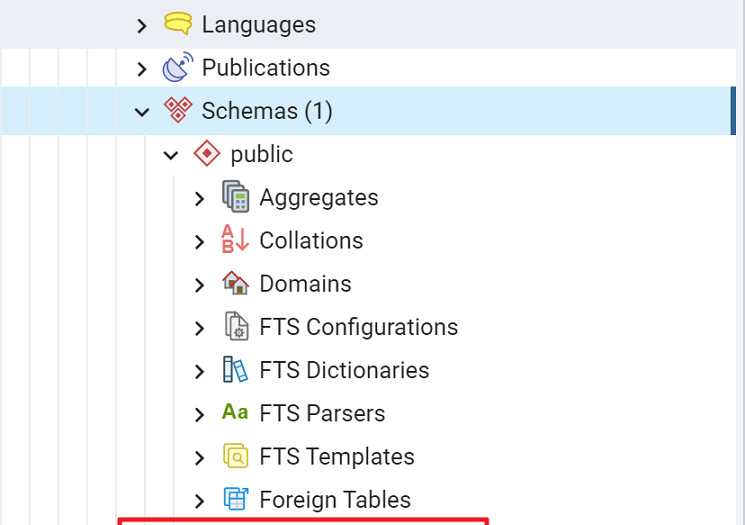Viewport: 745px width, 525px height.
Task: Click the Publications satellite dish icon
Action: 178,67
